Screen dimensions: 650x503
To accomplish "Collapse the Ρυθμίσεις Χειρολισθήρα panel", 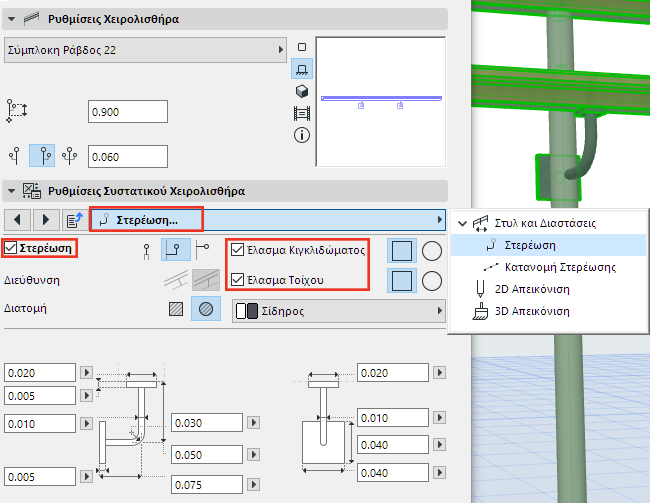I will coord(12,19).
